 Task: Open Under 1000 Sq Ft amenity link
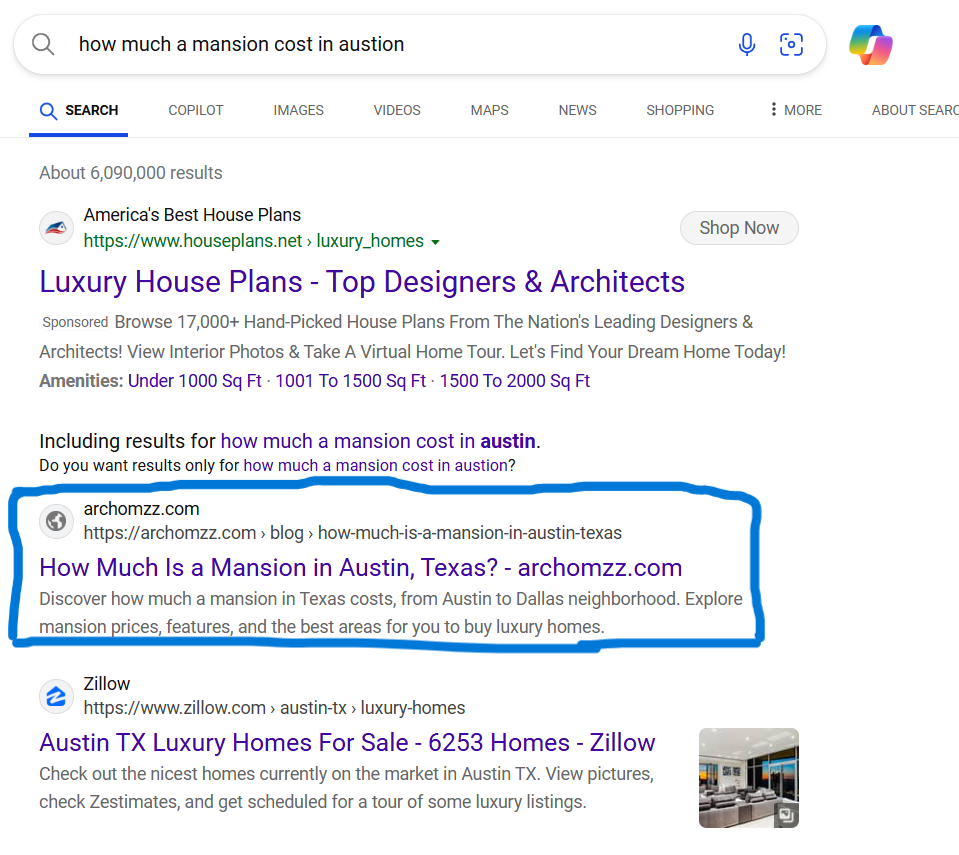[194, 381]
